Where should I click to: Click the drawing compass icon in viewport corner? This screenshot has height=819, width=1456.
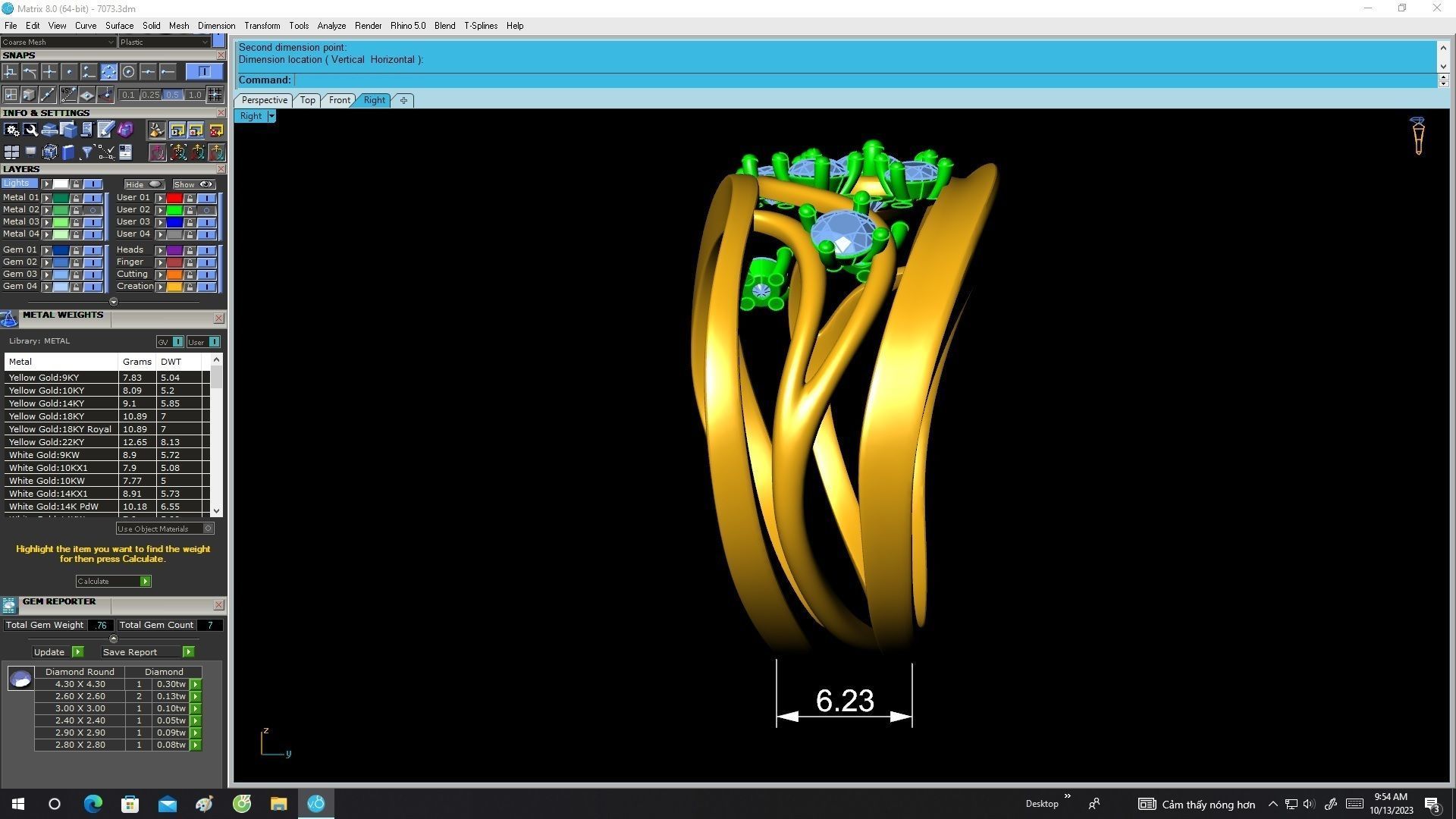pos(1417,136)
